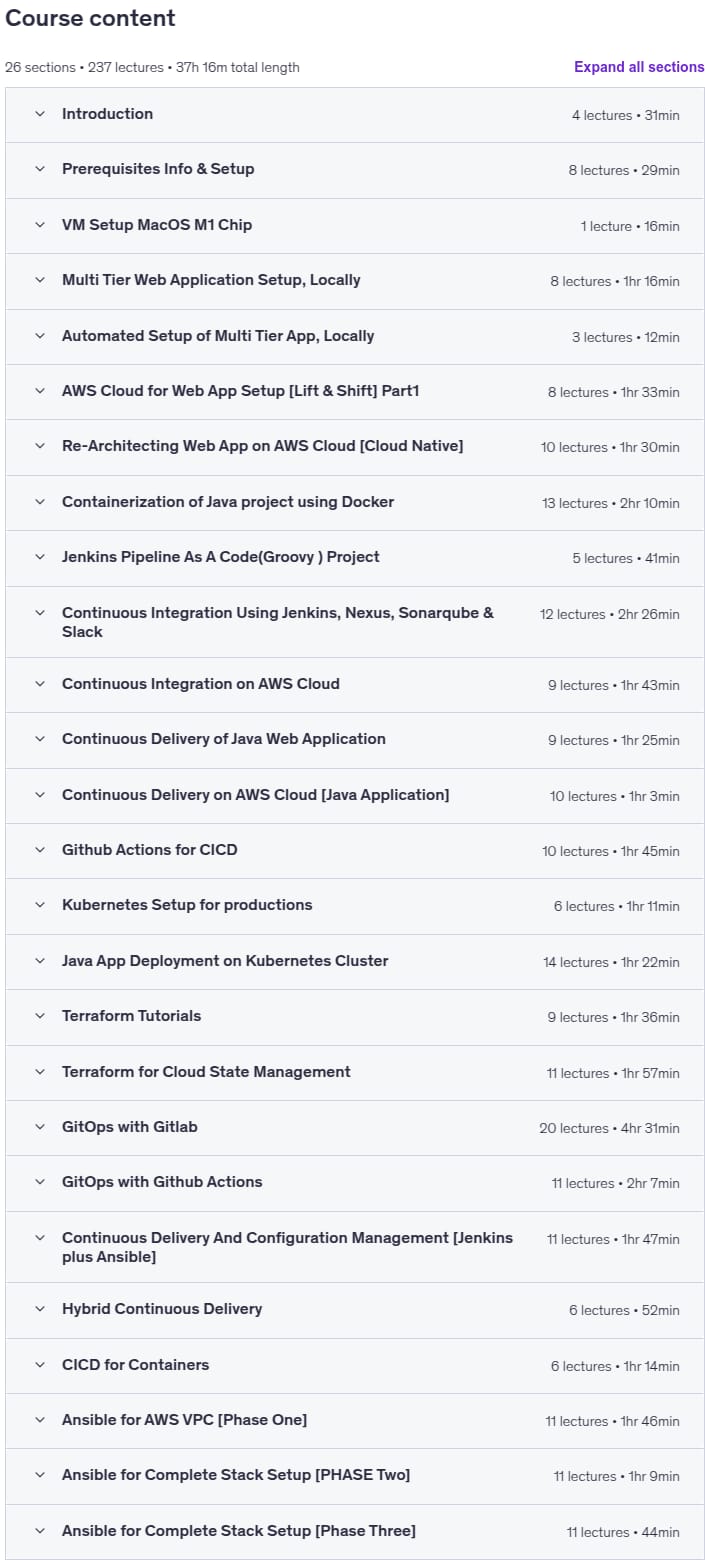Click the Hybrid Continuous Delivery title

point(162,1309)
